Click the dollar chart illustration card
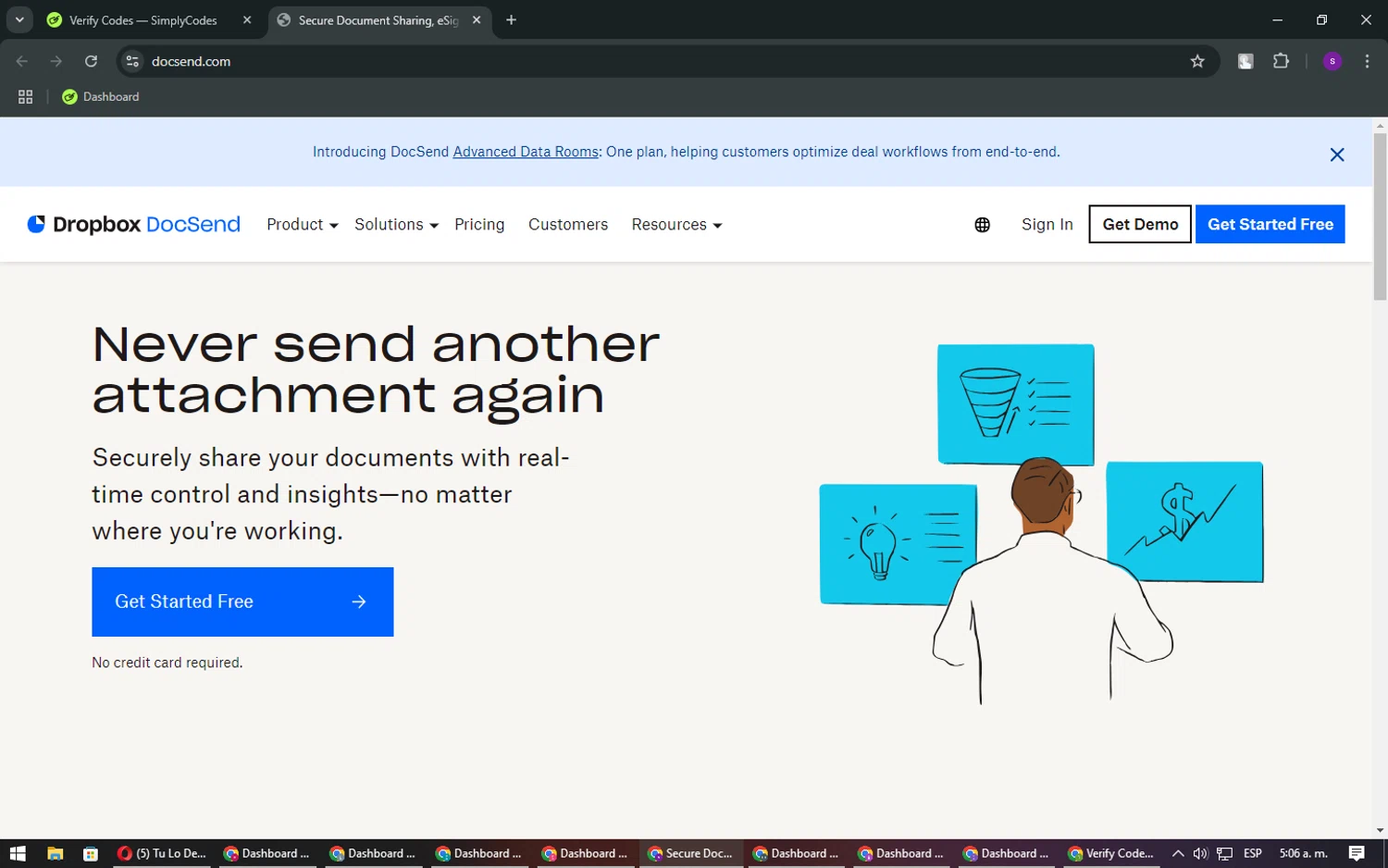Viewport: 1388px width, 868px height. tap(1184, 521)
